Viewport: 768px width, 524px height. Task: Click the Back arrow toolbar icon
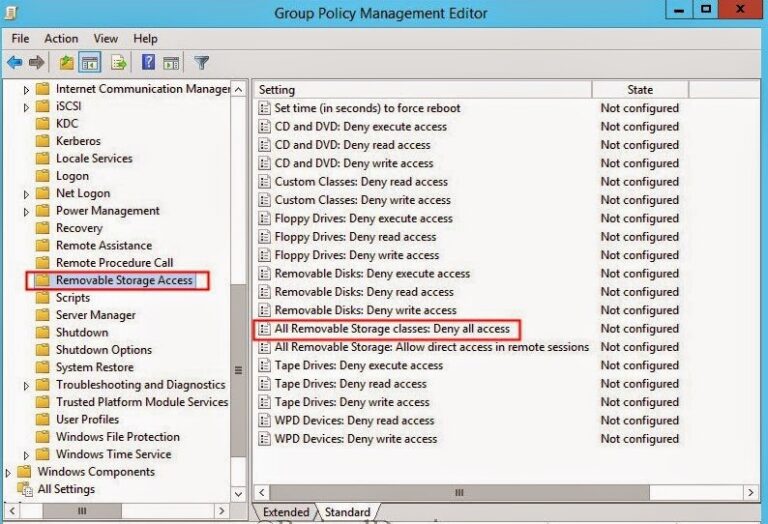pos(15,63)
